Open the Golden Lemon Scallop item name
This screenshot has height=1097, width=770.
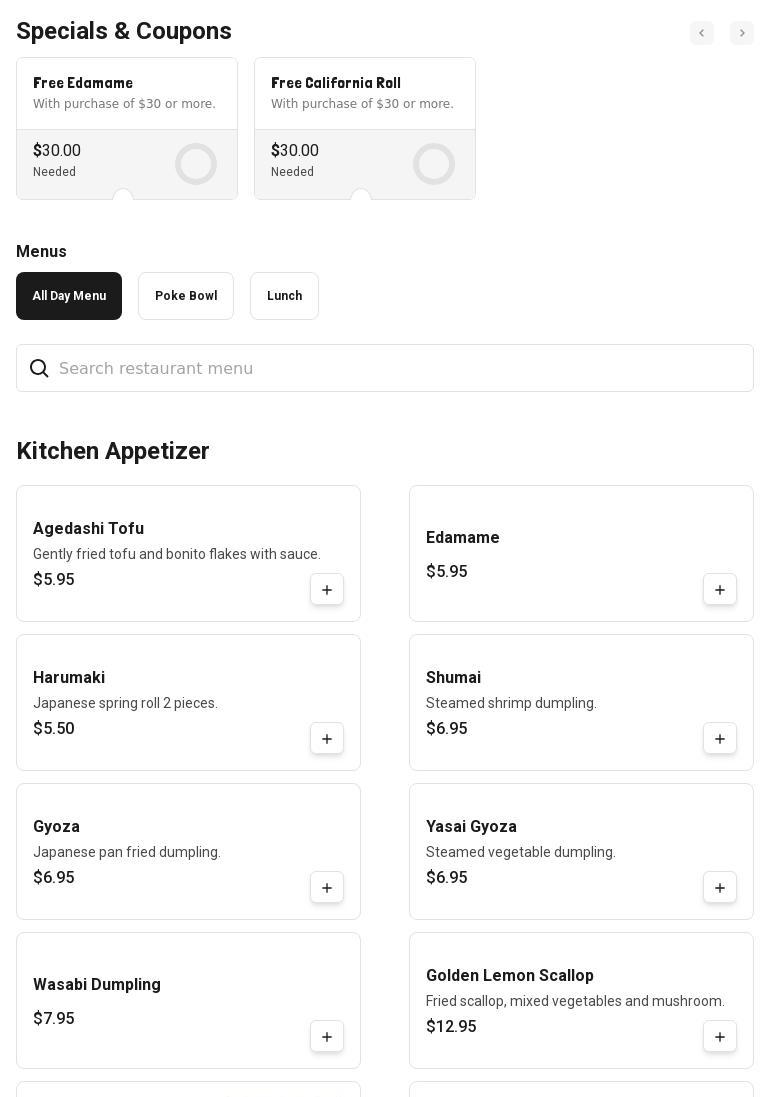click(x=510, y=976)
